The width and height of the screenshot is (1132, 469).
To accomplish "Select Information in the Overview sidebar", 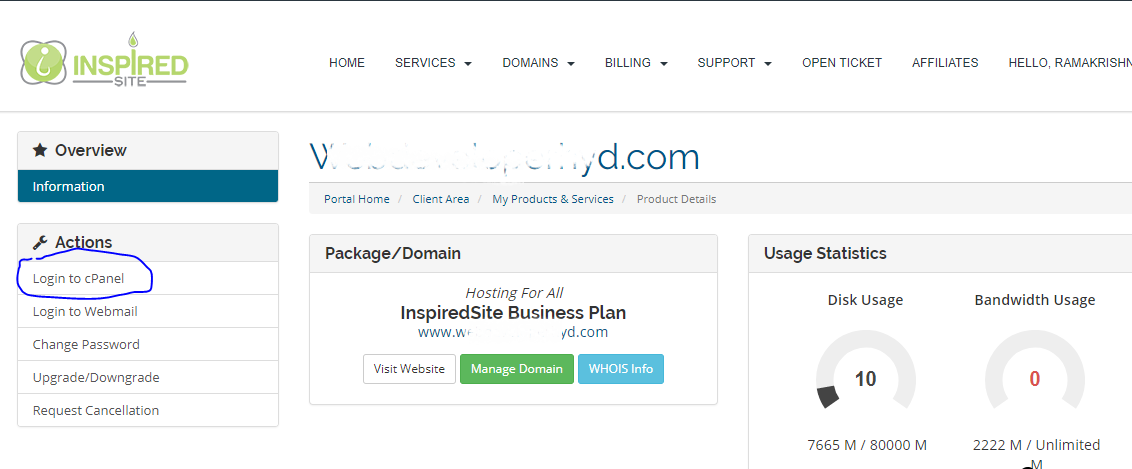I will pyautogui.click(x=148, y=186).
